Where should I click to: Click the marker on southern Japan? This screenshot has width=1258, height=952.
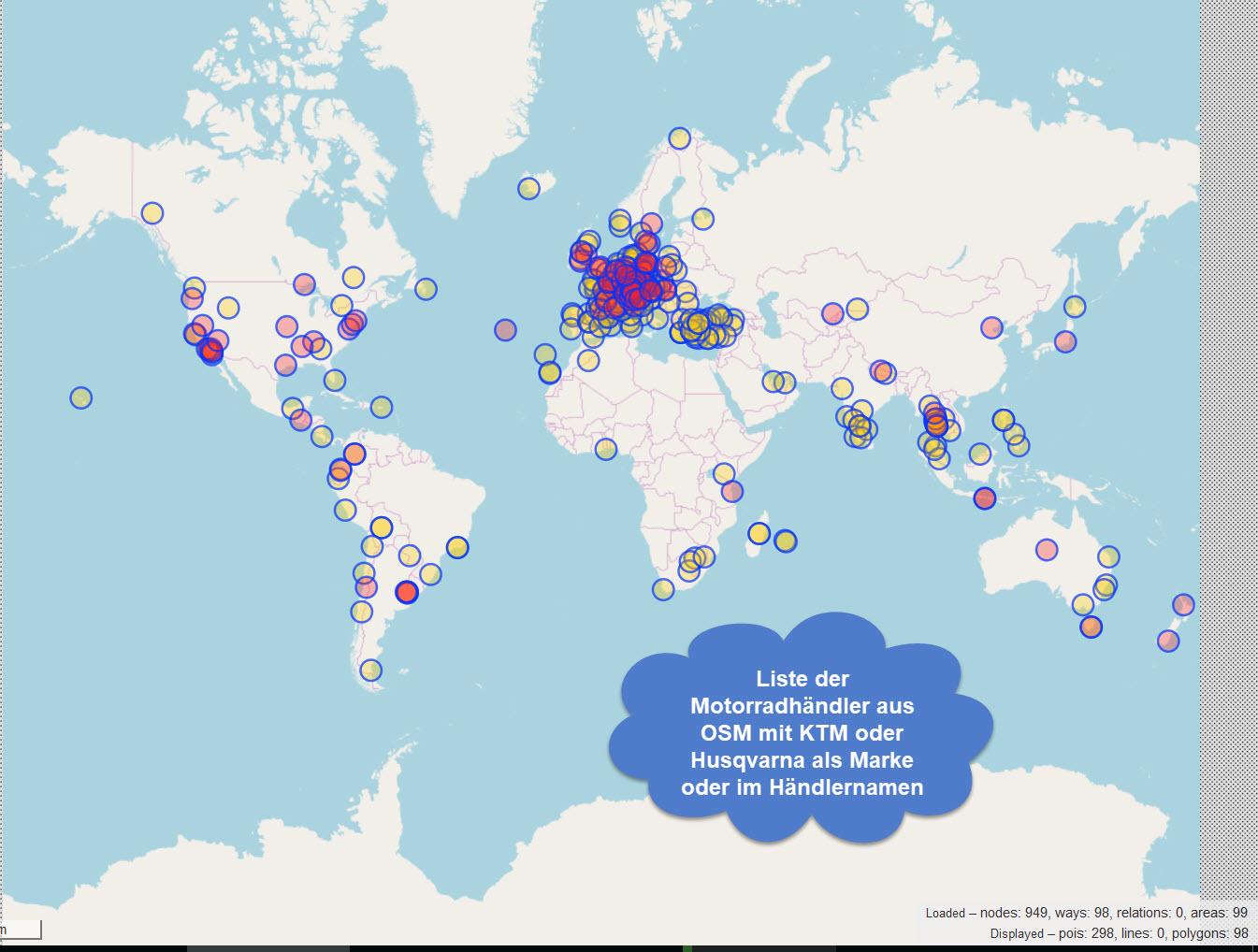coord(1064,342)
